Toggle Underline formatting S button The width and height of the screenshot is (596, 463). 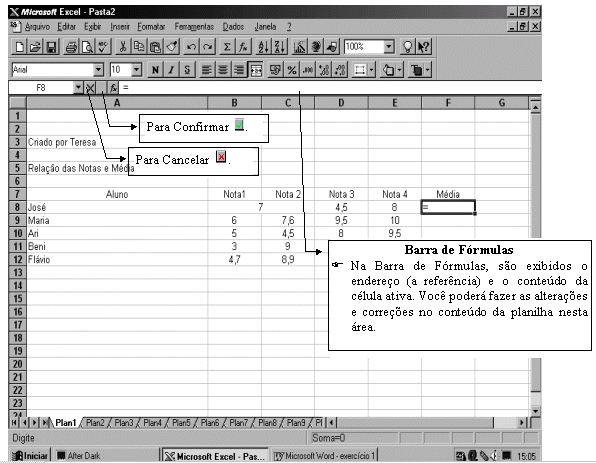click(x=187, y=70)
